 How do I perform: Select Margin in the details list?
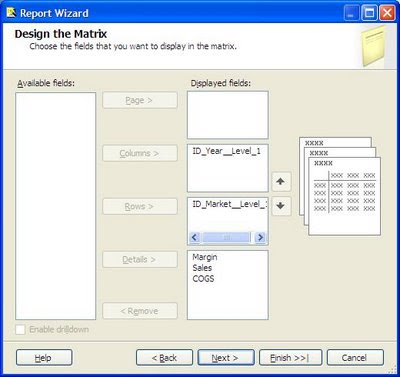(205, 257)
